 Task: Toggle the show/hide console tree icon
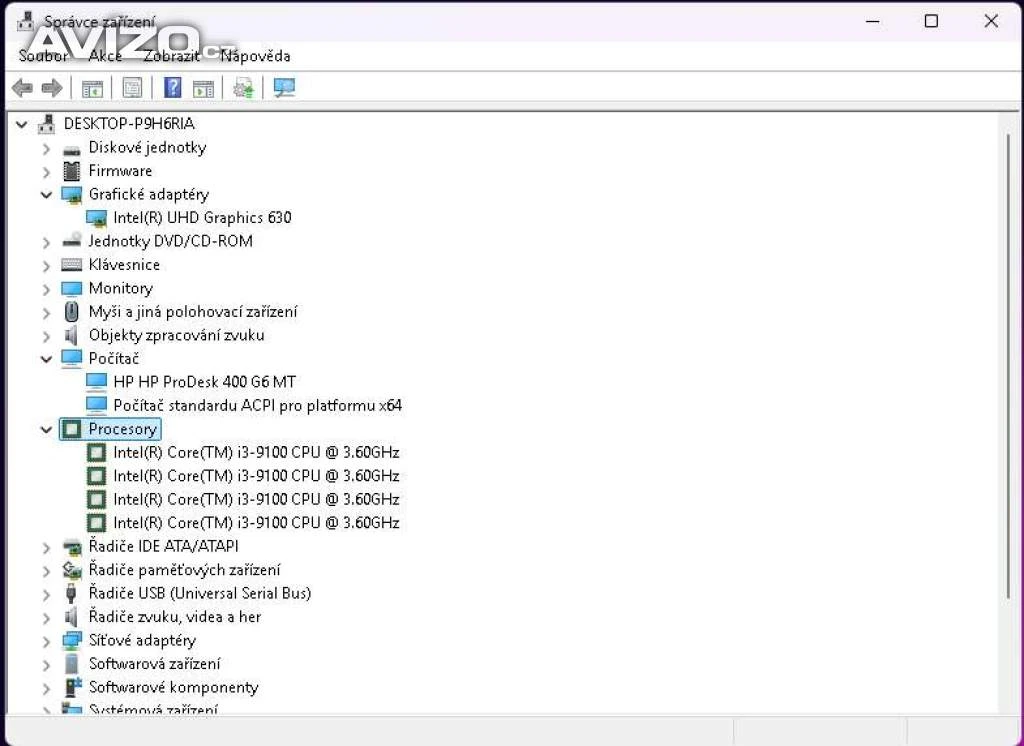[92, 88]
